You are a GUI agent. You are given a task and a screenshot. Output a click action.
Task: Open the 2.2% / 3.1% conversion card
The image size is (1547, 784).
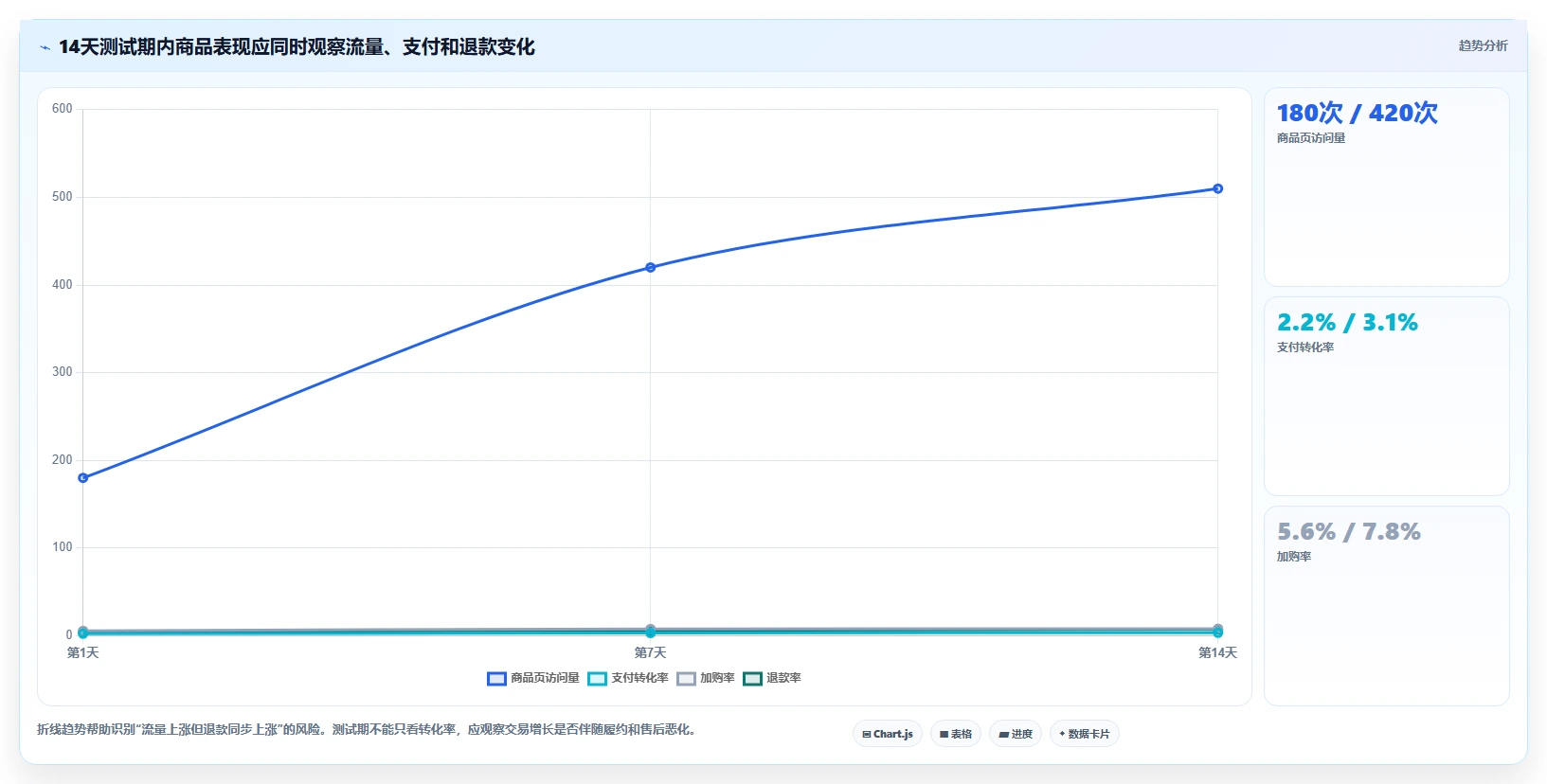click(x=1387, y=397)
